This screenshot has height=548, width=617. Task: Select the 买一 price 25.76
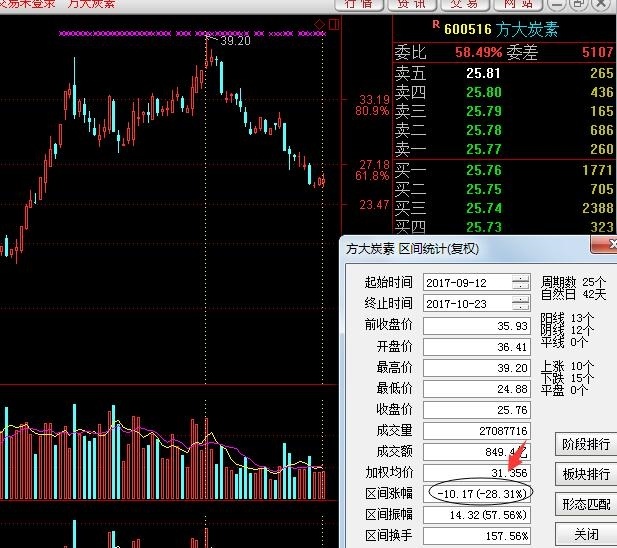click(x=484, y=170)
